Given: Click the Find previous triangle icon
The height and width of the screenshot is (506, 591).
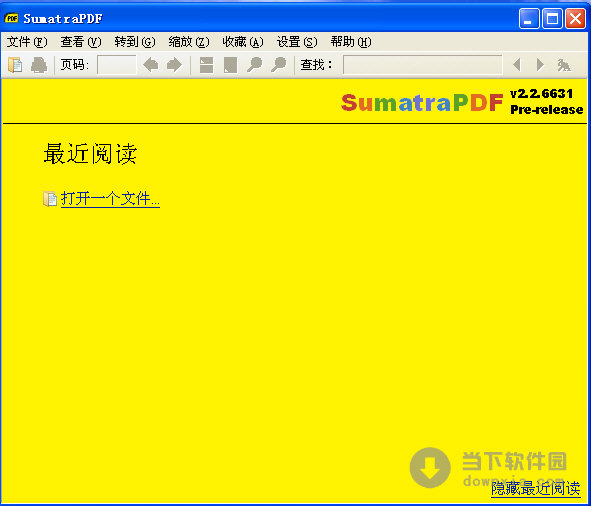Looking at the screenshot, I should click(x=517, y=65).
